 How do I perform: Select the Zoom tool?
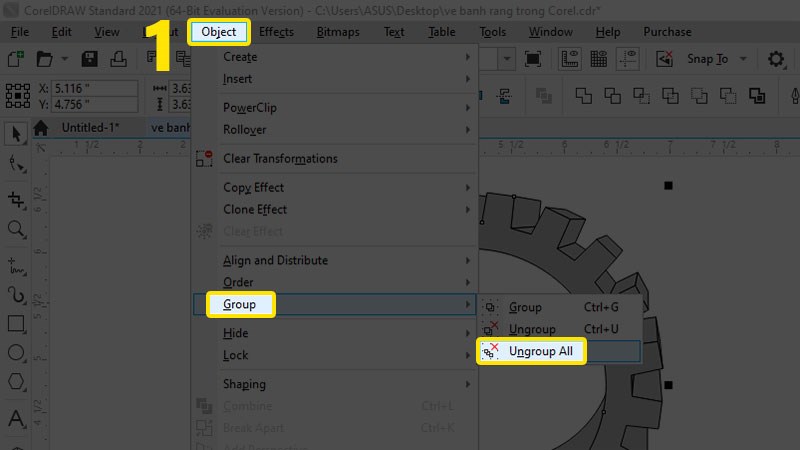pyautogui.click(x=16, y=229)
